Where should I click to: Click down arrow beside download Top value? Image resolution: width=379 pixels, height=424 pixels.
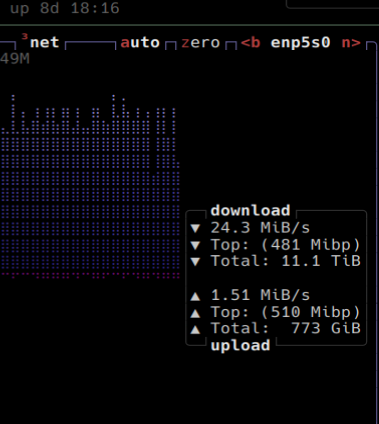point(195,245)
